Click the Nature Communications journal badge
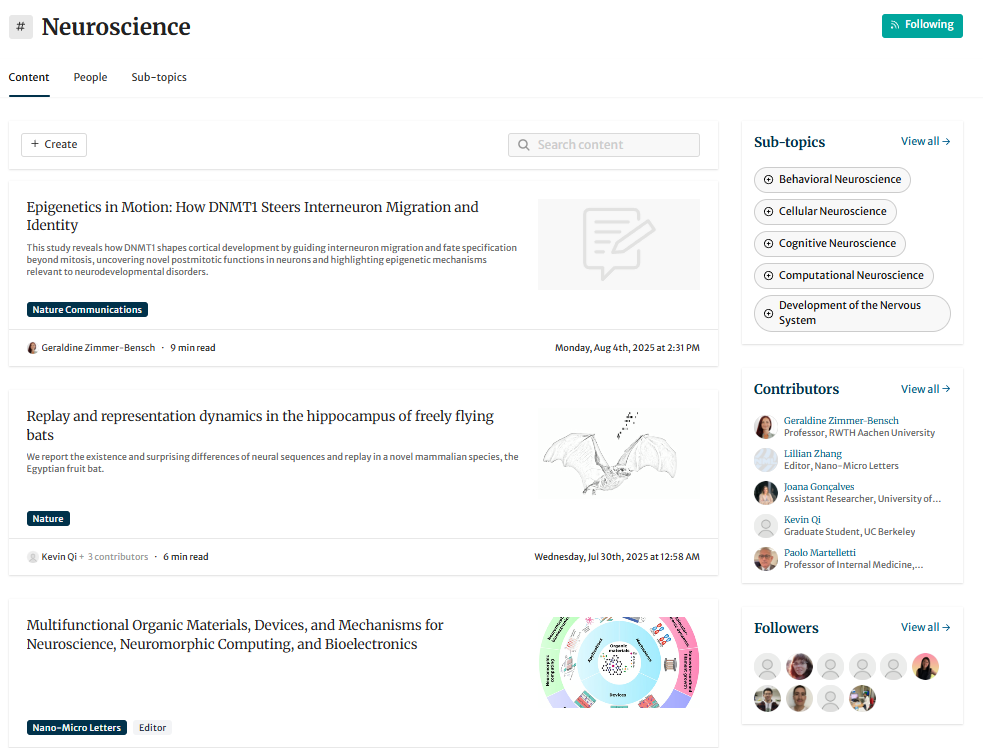Viewport: 983px width, 748px height. coord(87,310)
